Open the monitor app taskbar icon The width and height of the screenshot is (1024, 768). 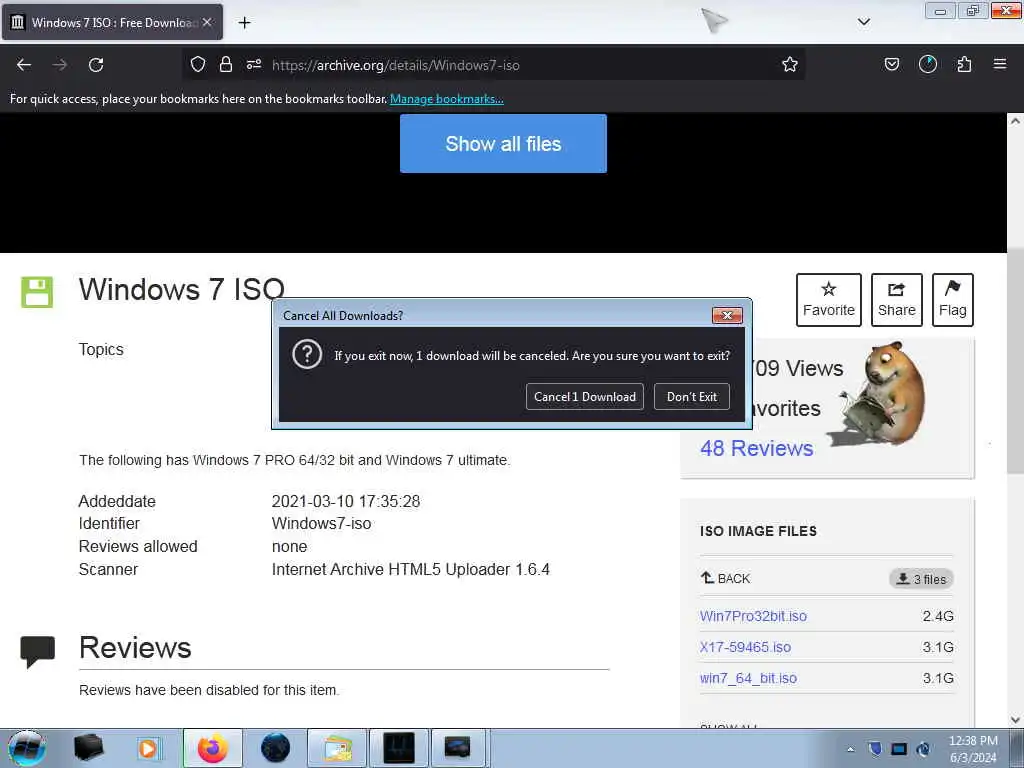(458, 748)
